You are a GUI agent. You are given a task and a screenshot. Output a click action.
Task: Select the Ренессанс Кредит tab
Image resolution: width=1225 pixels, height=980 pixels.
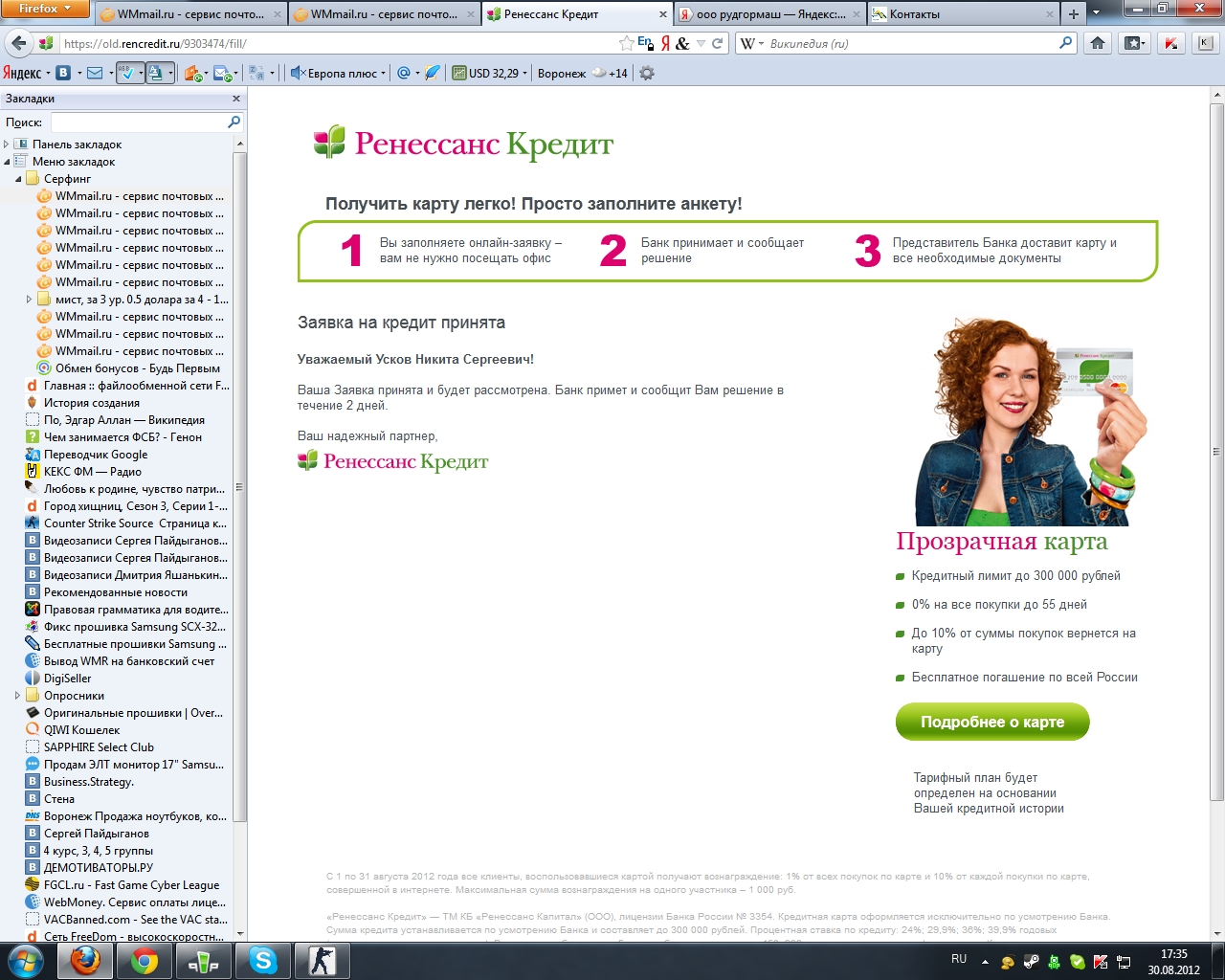(x=577, y=14)
